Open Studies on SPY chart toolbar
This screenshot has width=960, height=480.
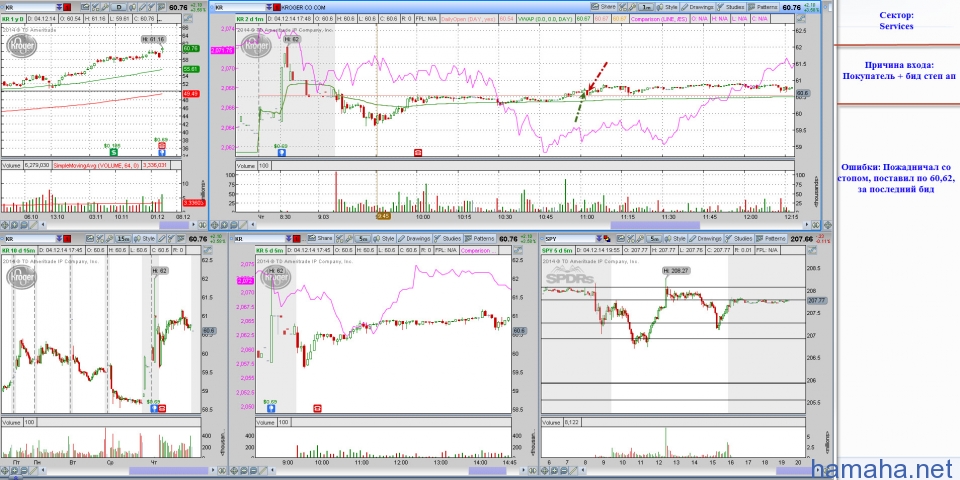coord(738,238)
